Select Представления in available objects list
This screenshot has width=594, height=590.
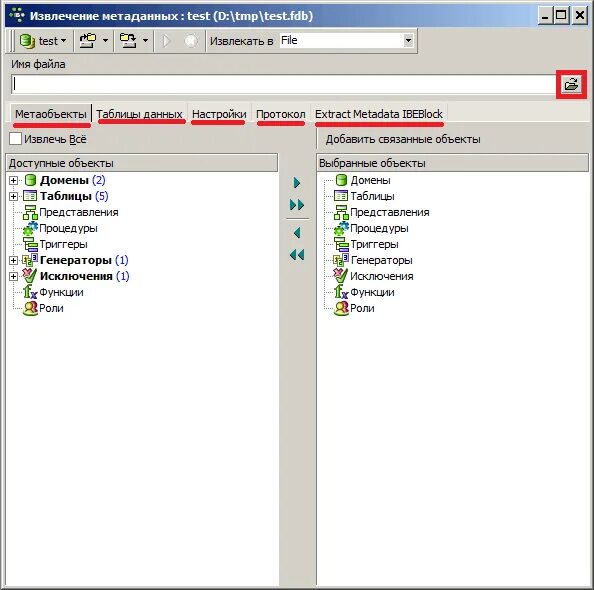point(78,212)
